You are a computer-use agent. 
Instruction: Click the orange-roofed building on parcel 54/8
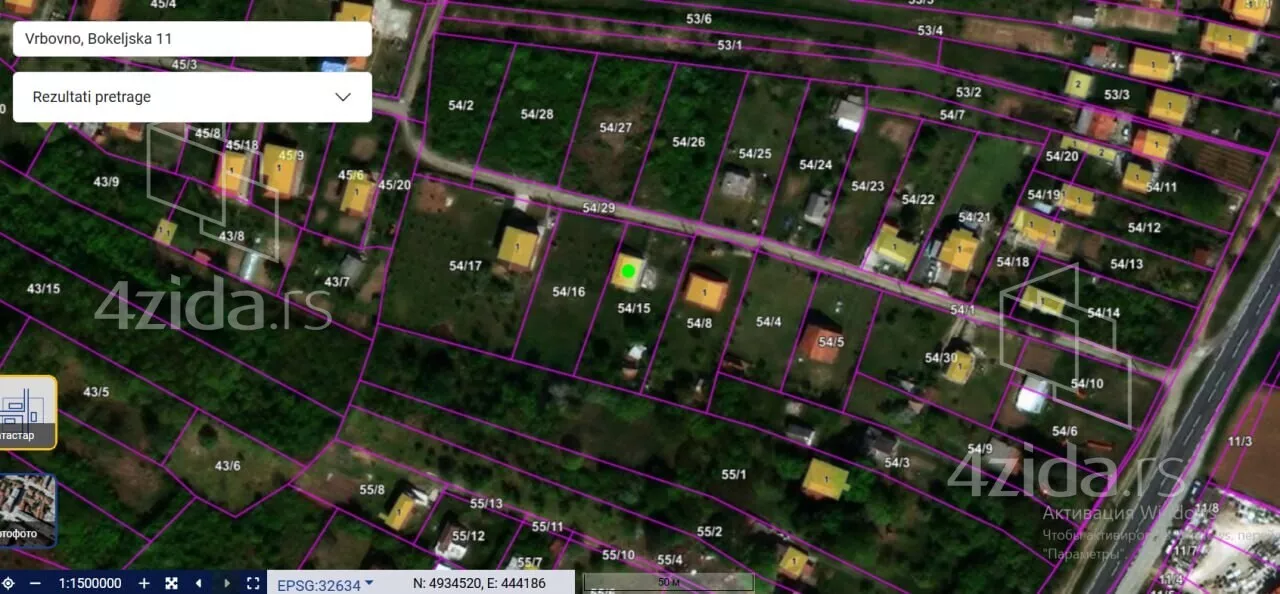coord(705,291)
